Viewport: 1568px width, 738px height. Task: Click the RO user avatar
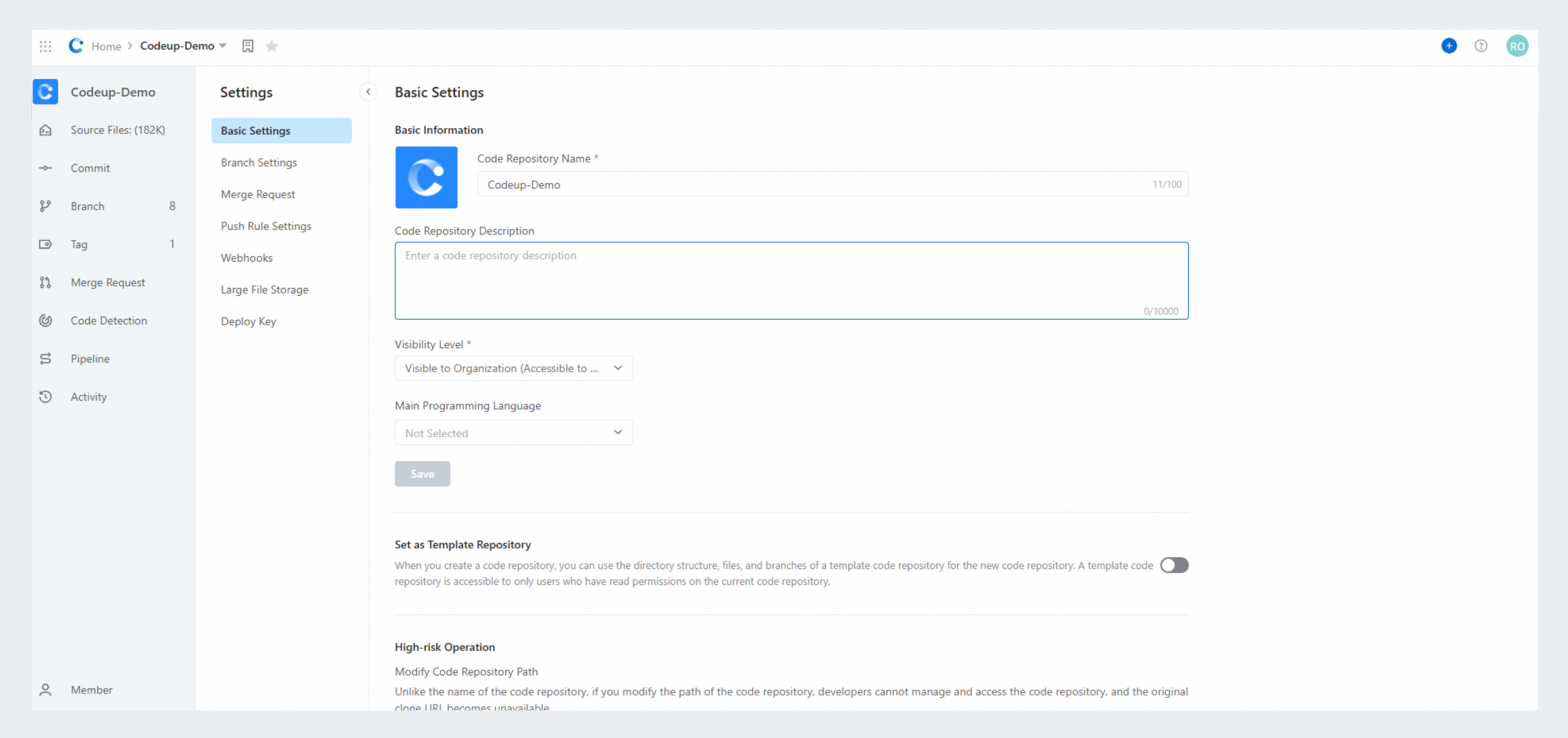tap(1517, 46)
